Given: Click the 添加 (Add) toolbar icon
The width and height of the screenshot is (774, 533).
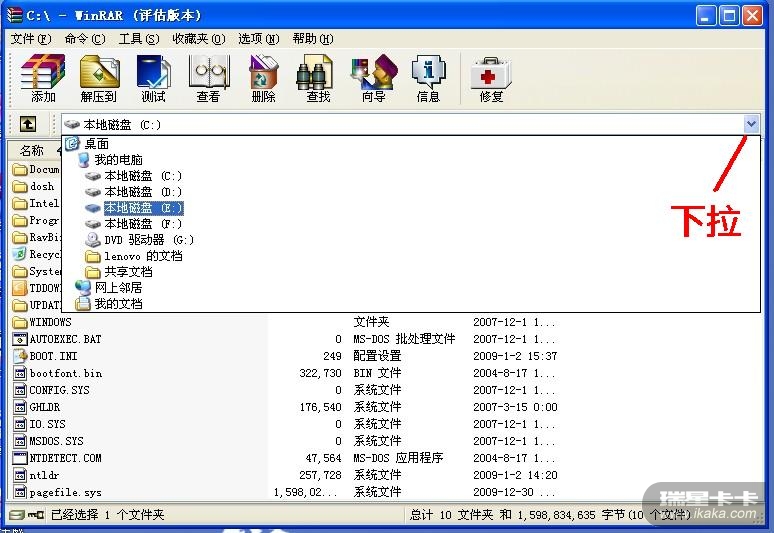Looking at the screenshot, I should 43,78.
